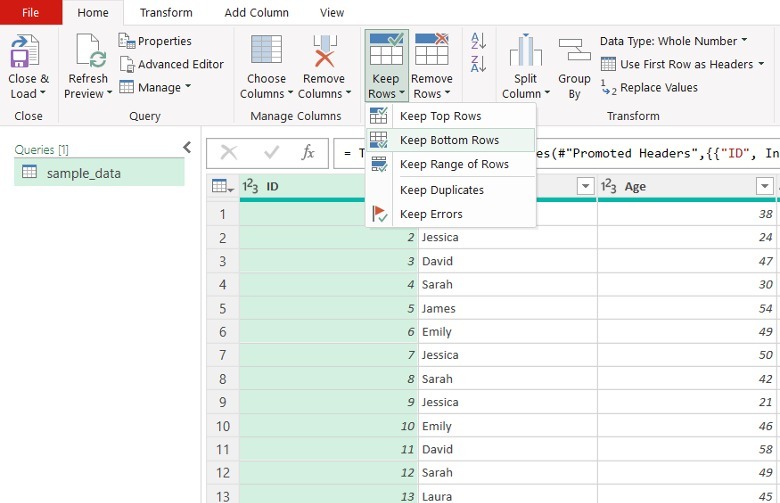This screenshot has height=503, width=780.
Task: Click the Split Column icon
Action: point(525,52)
